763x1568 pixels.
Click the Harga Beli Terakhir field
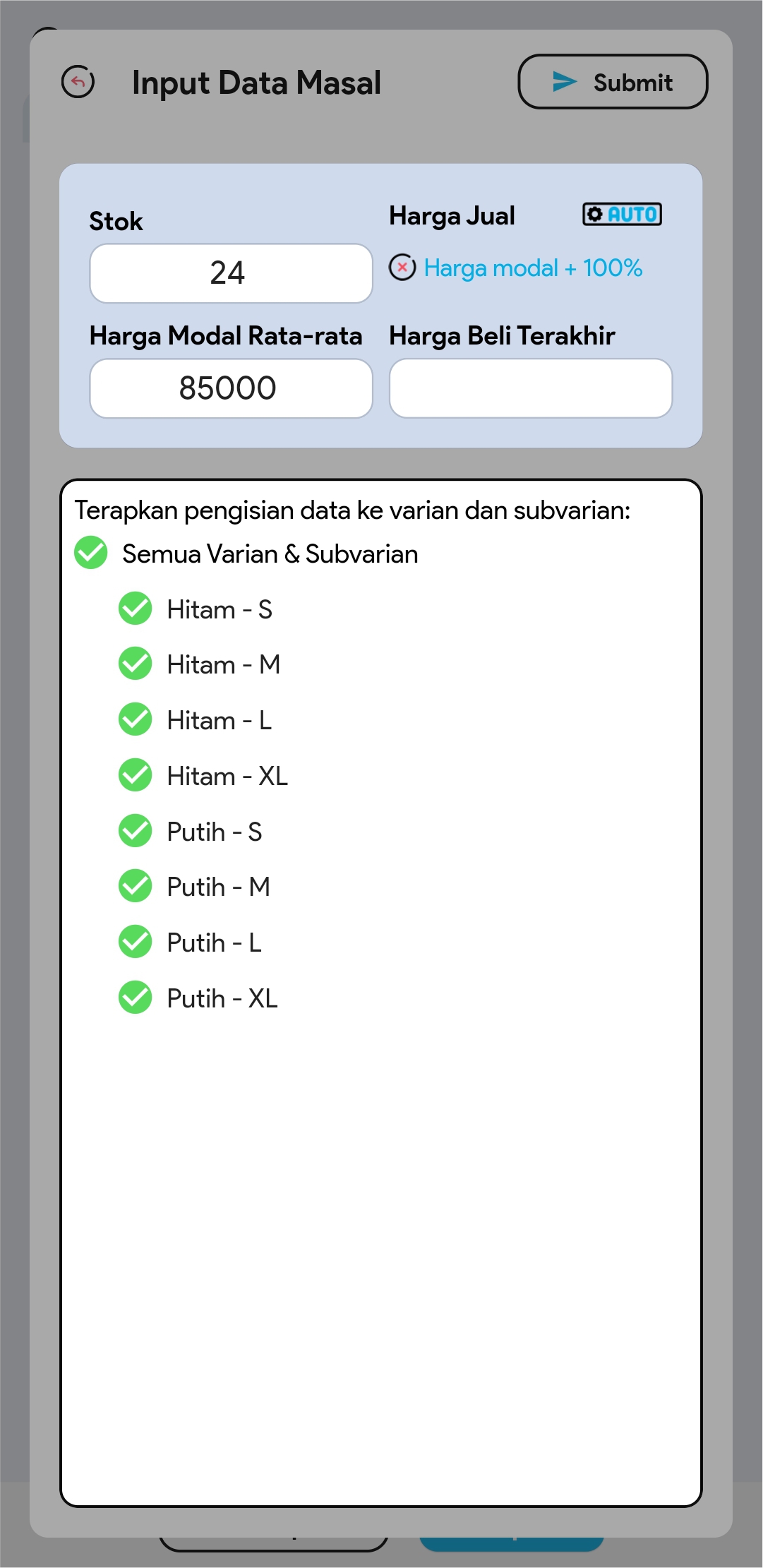pyautogui.click(x=530, y=388)
